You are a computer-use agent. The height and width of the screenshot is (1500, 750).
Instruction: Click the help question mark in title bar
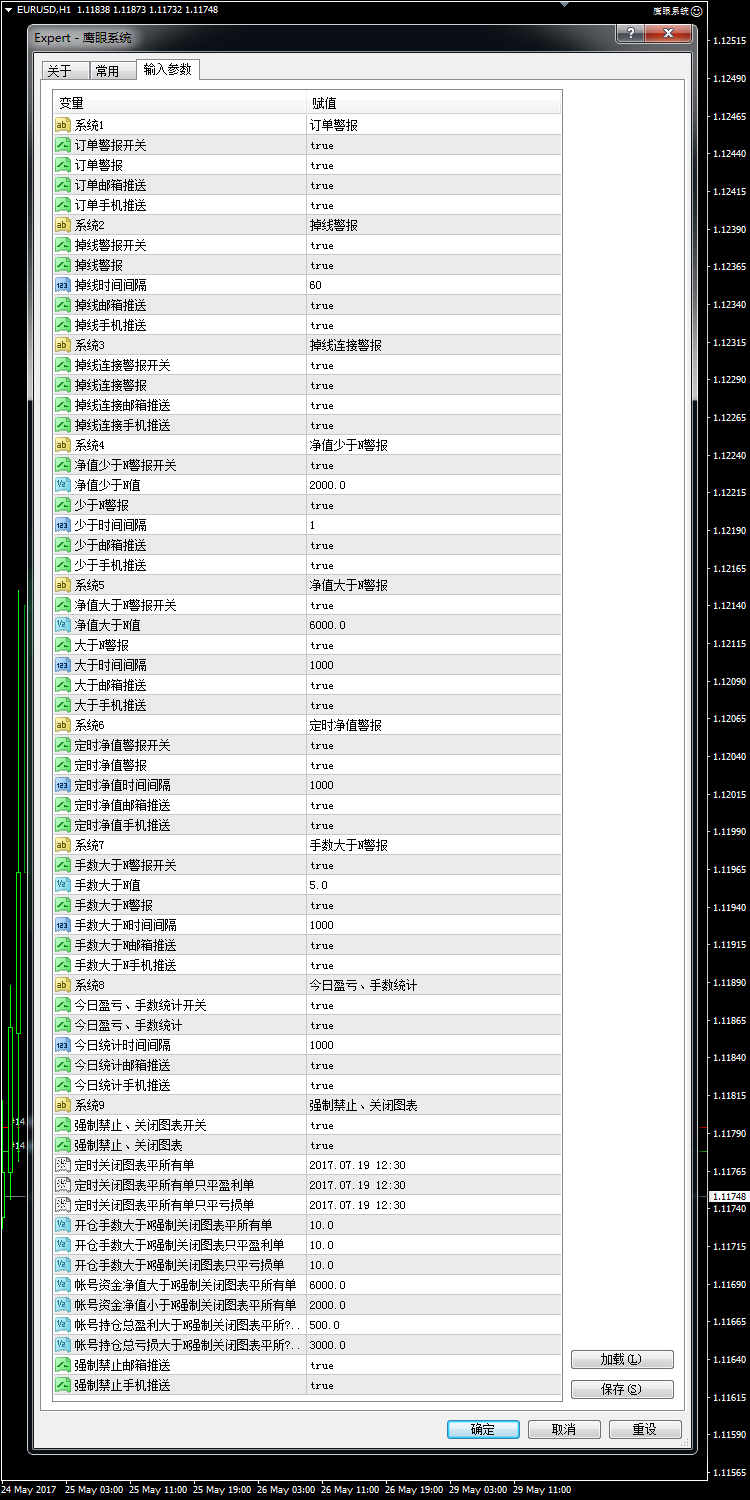(x=630, y=35)
